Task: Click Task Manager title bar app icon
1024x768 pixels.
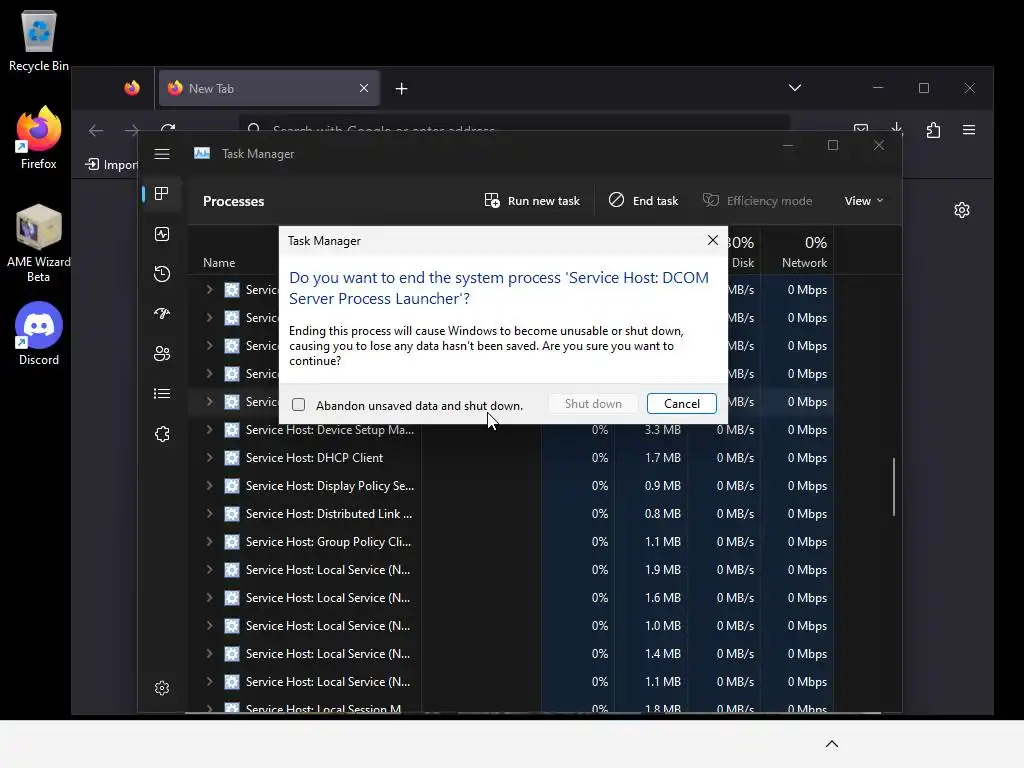Action: [x=202, y=153]
